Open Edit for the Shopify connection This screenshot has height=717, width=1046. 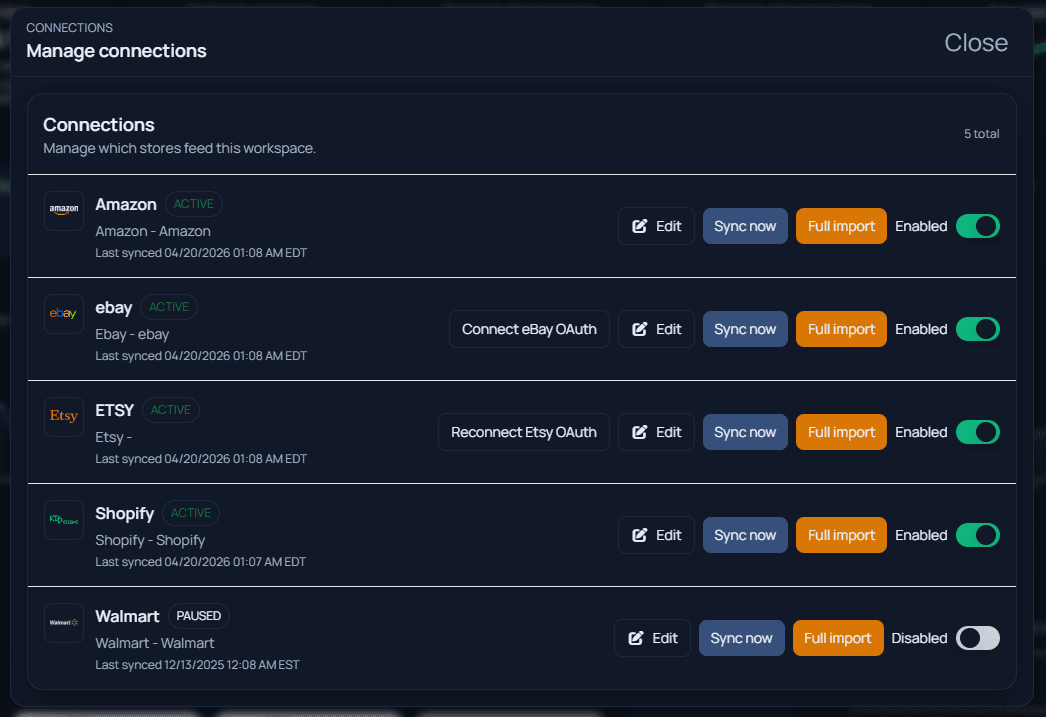[x=656, y=535]
